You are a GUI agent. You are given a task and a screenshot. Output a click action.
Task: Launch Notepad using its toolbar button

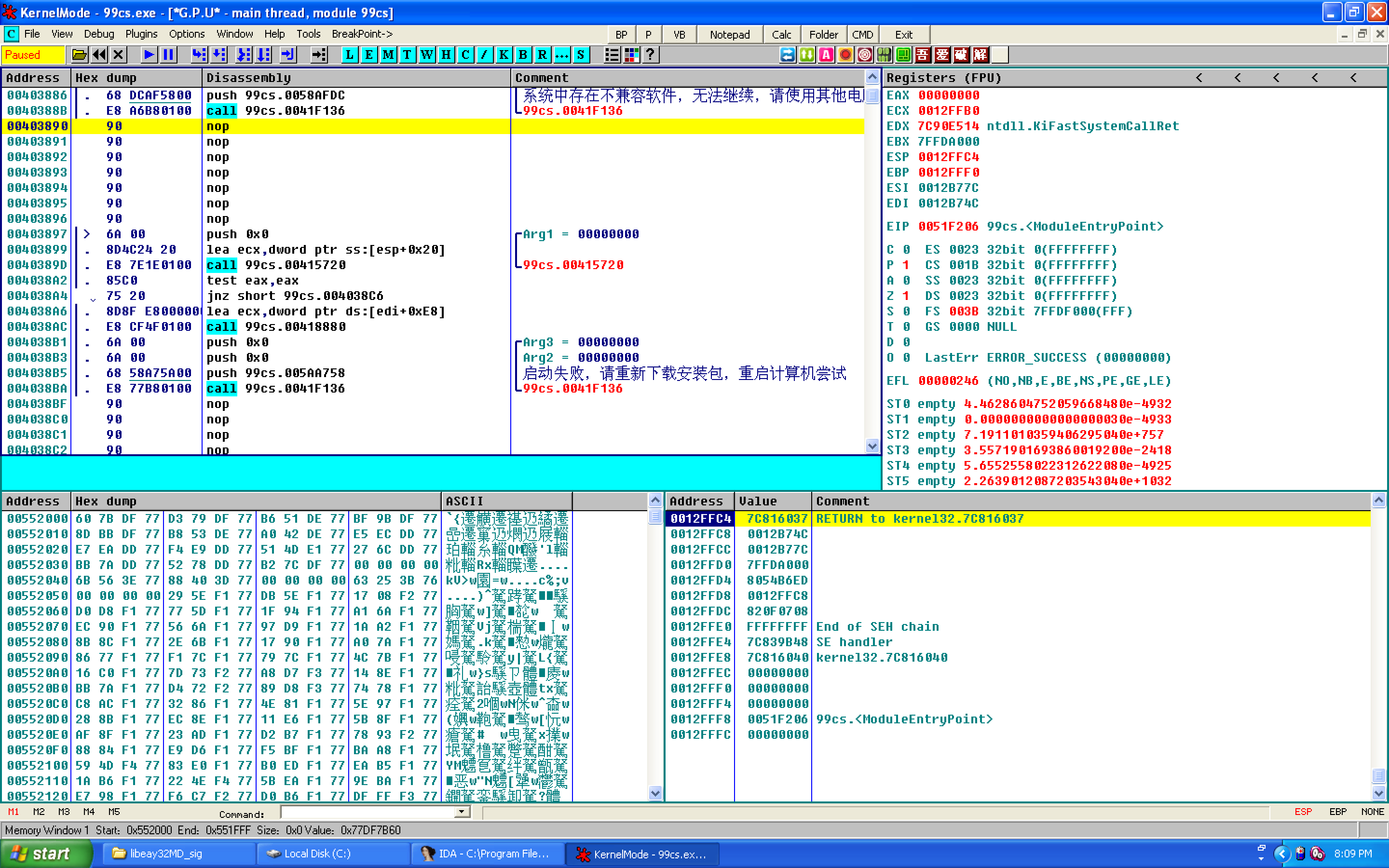(x=730, y=34)
